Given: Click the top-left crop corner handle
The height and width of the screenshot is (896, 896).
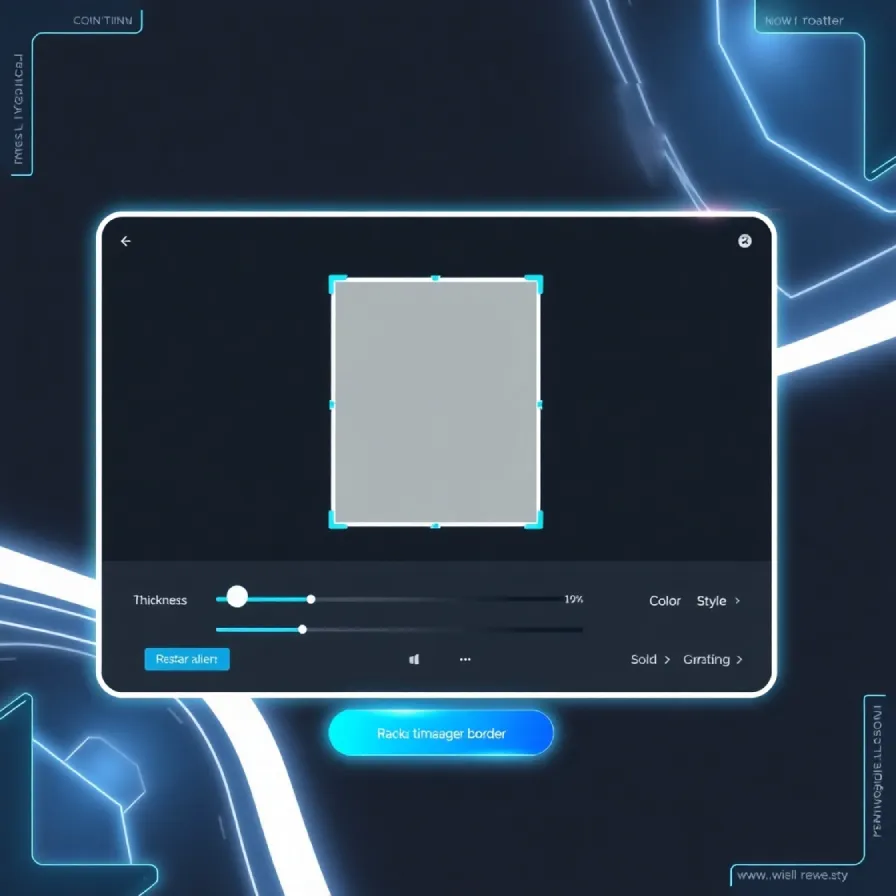Looking at the screenshot, I should pos(337,284).
